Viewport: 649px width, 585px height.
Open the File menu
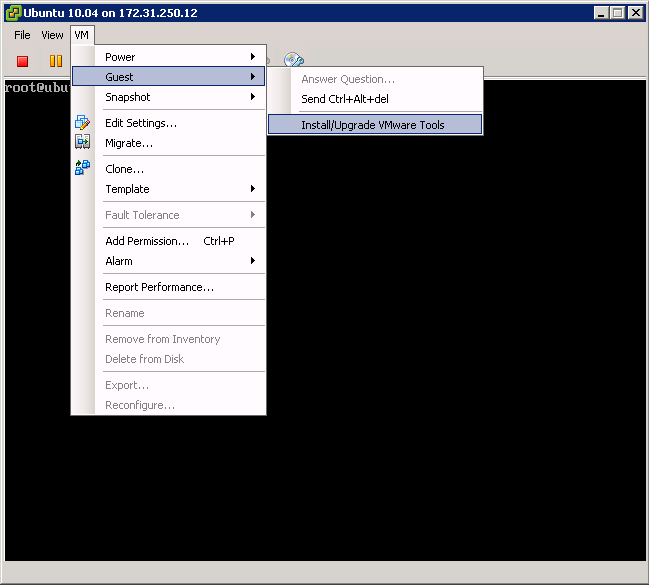pos(22,35)
